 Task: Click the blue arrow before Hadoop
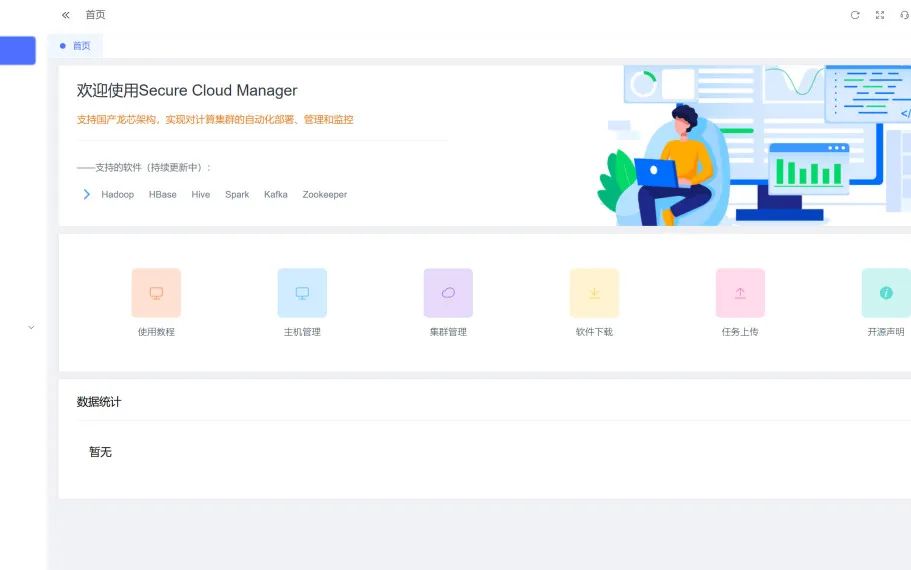pyautogui.click(x=87, y=194)
